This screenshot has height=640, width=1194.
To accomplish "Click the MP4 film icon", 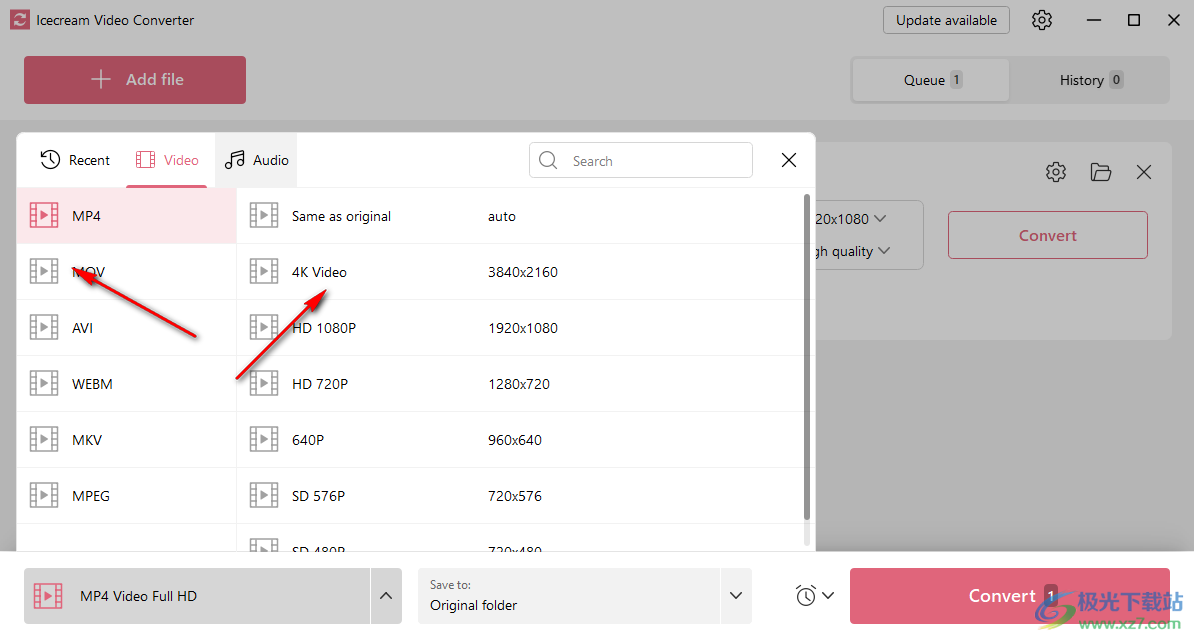I will coord(44,216).
